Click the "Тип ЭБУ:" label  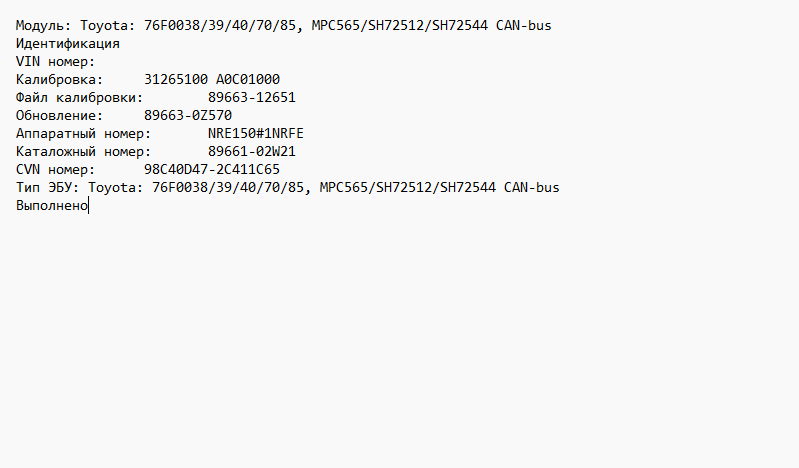coord(48,187)
